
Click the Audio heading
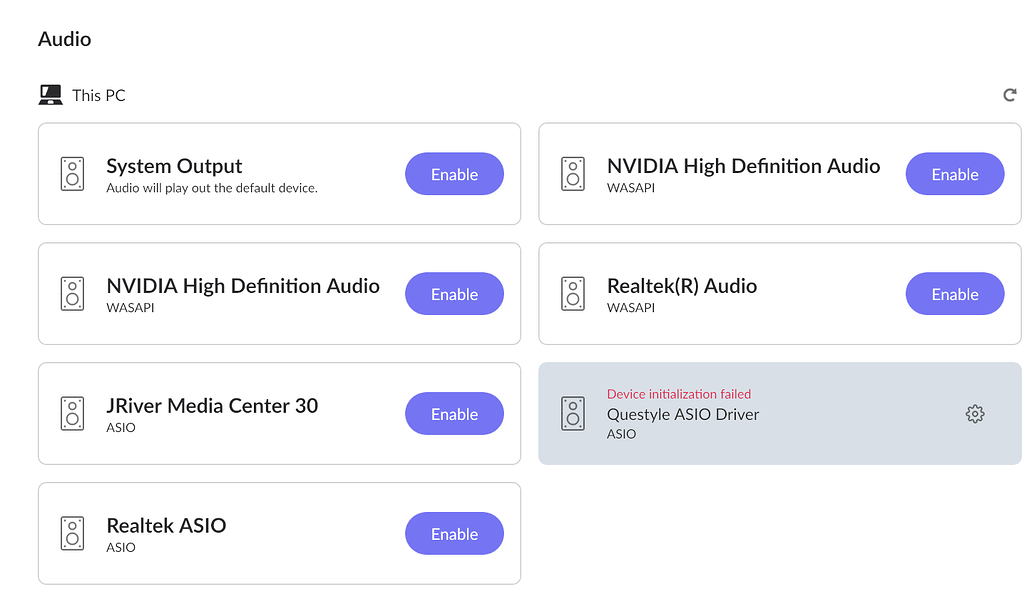point(64,39)
